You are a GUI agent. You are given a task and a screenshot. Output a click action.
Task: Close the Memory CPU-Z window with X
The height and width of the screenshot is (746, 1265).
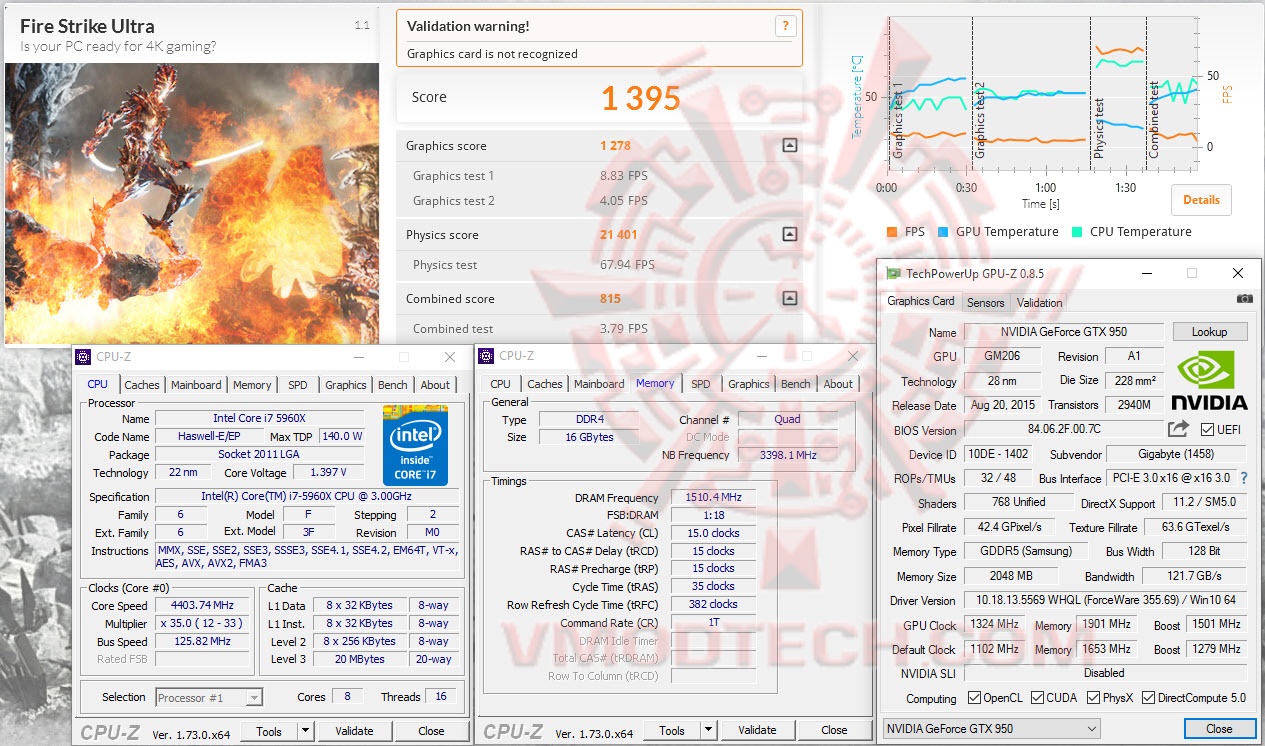[x=852, y=355]
